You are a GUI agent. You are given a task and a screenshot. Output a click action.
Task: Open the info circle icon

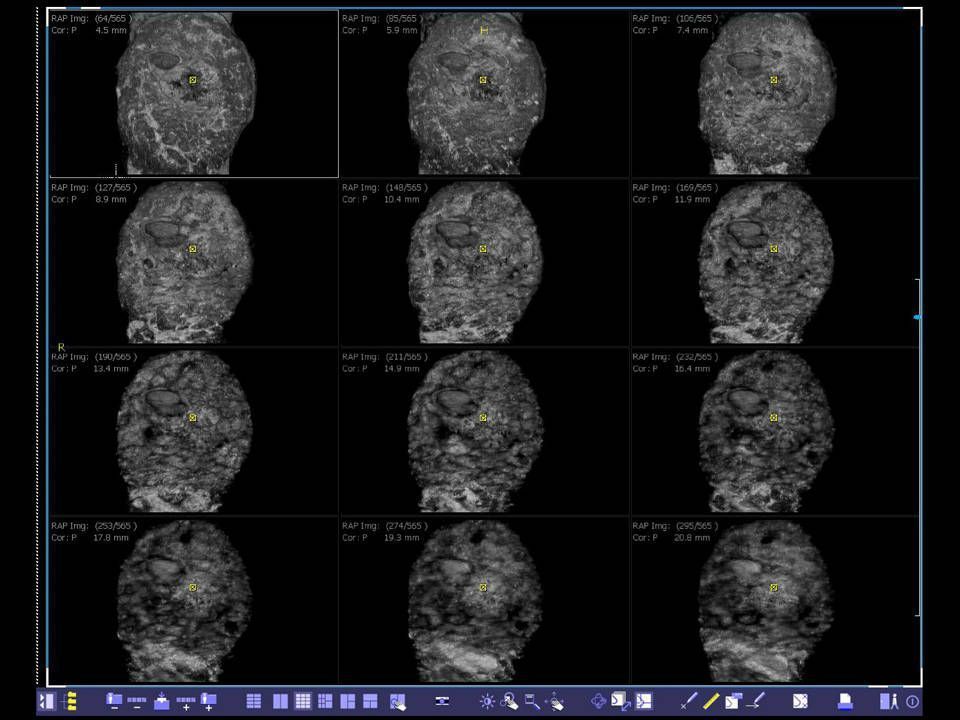[x=912, y=702]
